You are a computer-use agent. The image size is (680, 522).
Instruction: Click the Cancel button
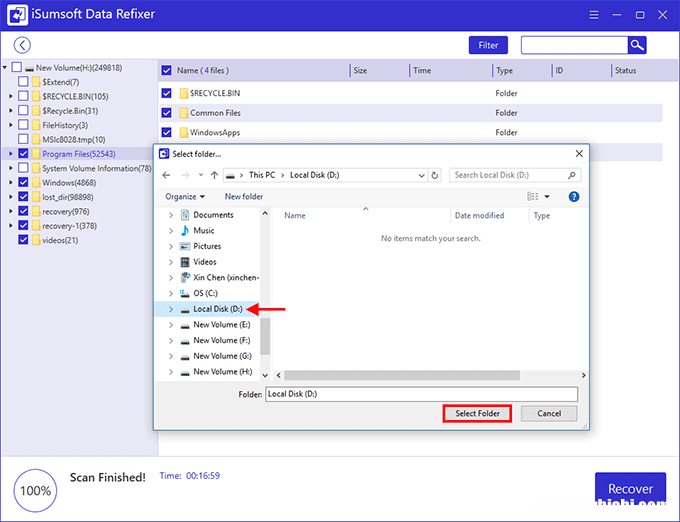tap(549, 414)
